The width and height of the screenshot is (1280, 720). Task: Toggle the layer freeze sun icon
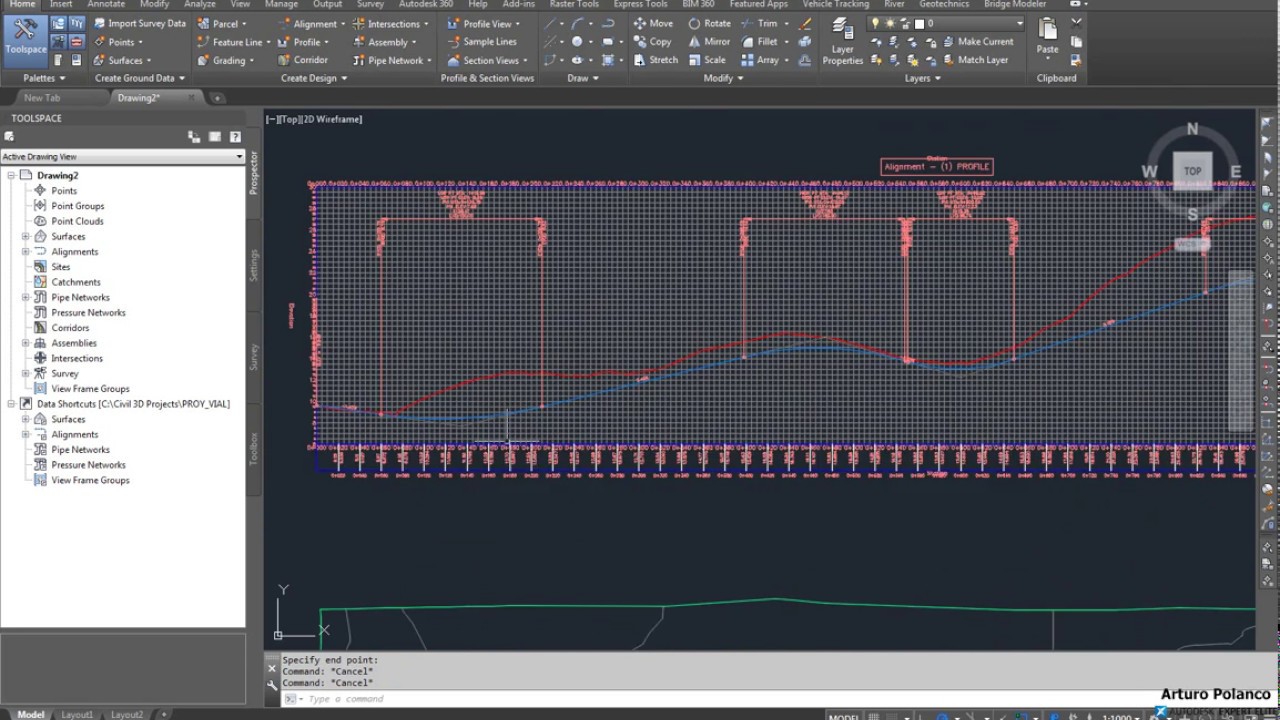click(x=890, y=23)
